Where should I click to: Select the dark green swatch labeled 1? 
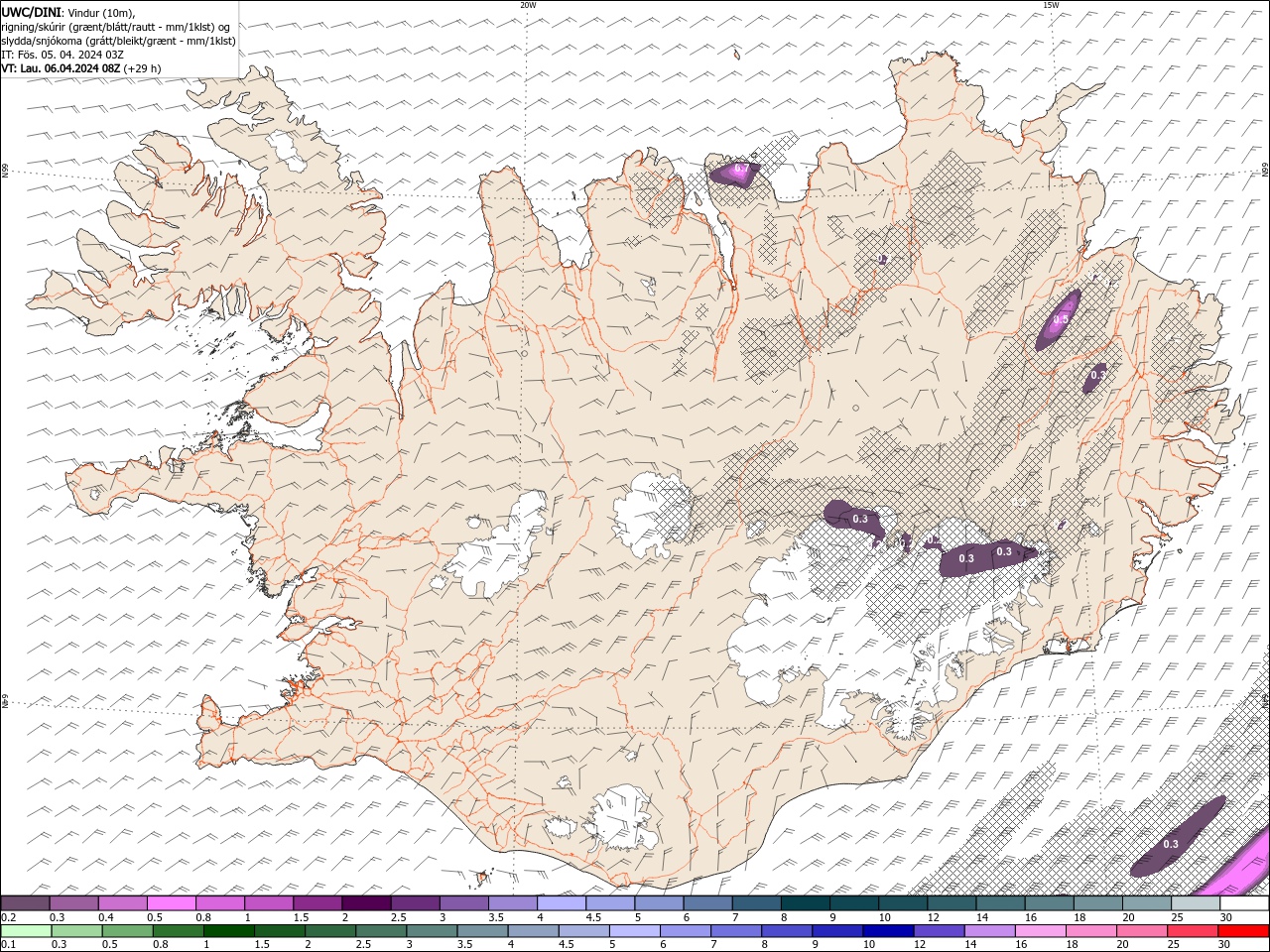click(x=229, y=931)
